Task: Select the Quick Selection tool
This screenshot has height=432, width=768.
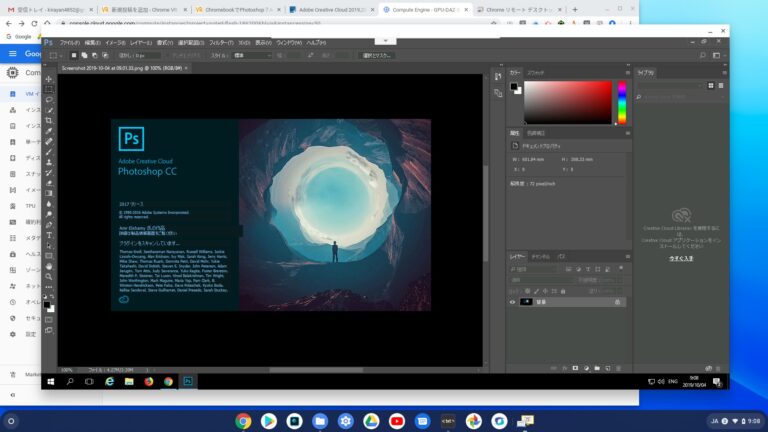Action: (x=48, y=110)
